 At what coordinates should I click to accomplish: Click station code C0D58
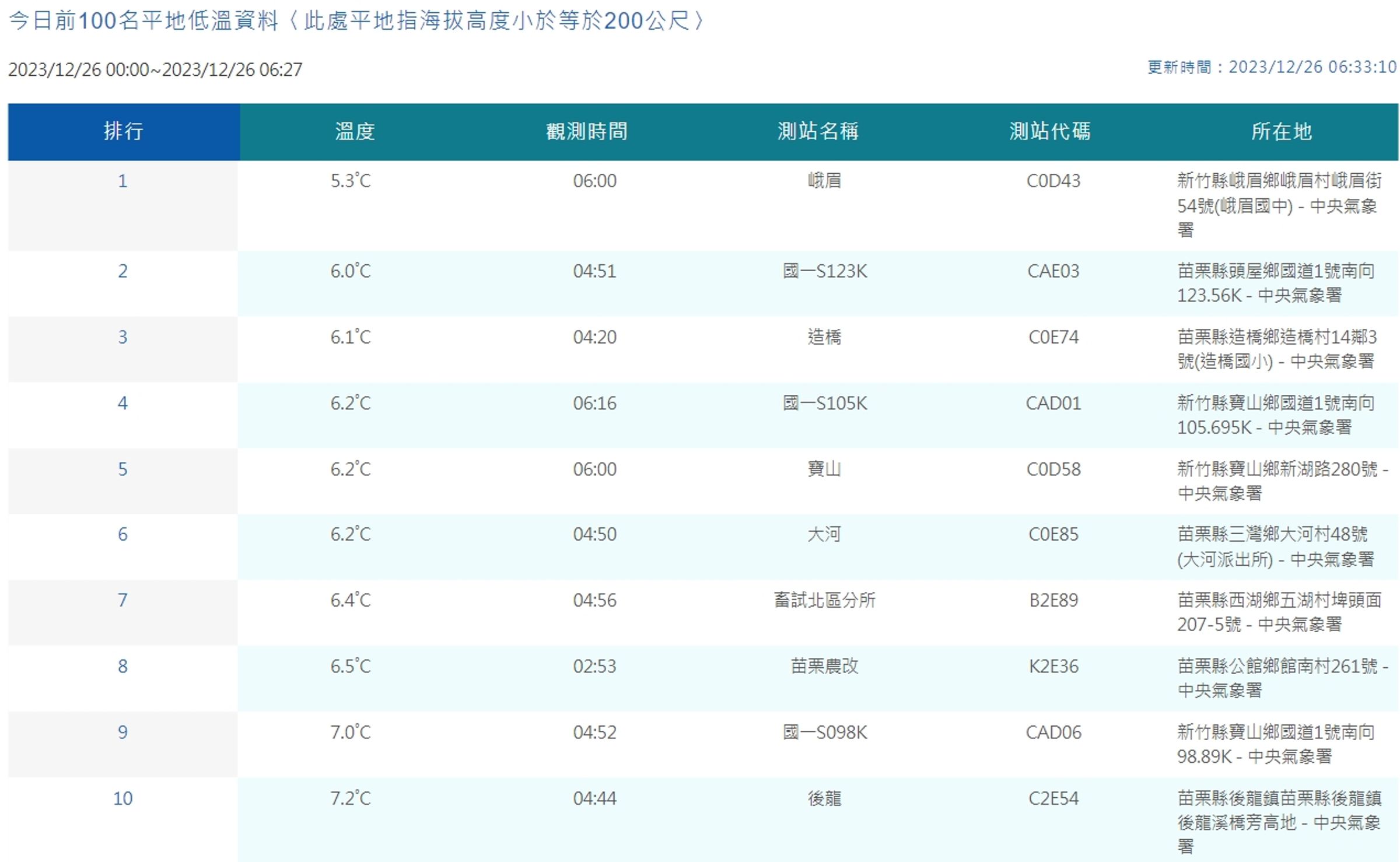(1053, 469)
